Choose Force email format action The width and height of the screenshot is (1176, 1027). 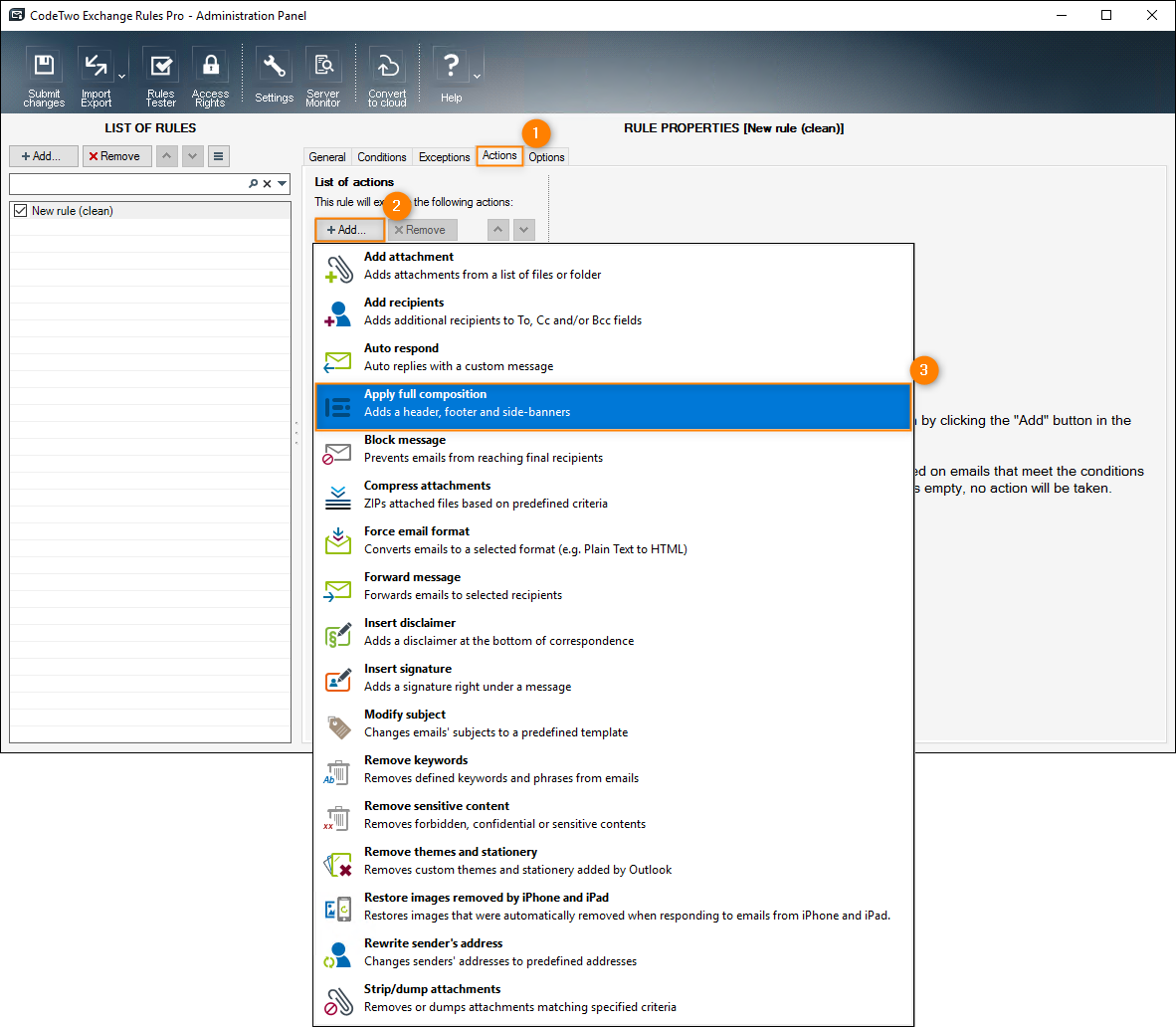tap(613, 540)
